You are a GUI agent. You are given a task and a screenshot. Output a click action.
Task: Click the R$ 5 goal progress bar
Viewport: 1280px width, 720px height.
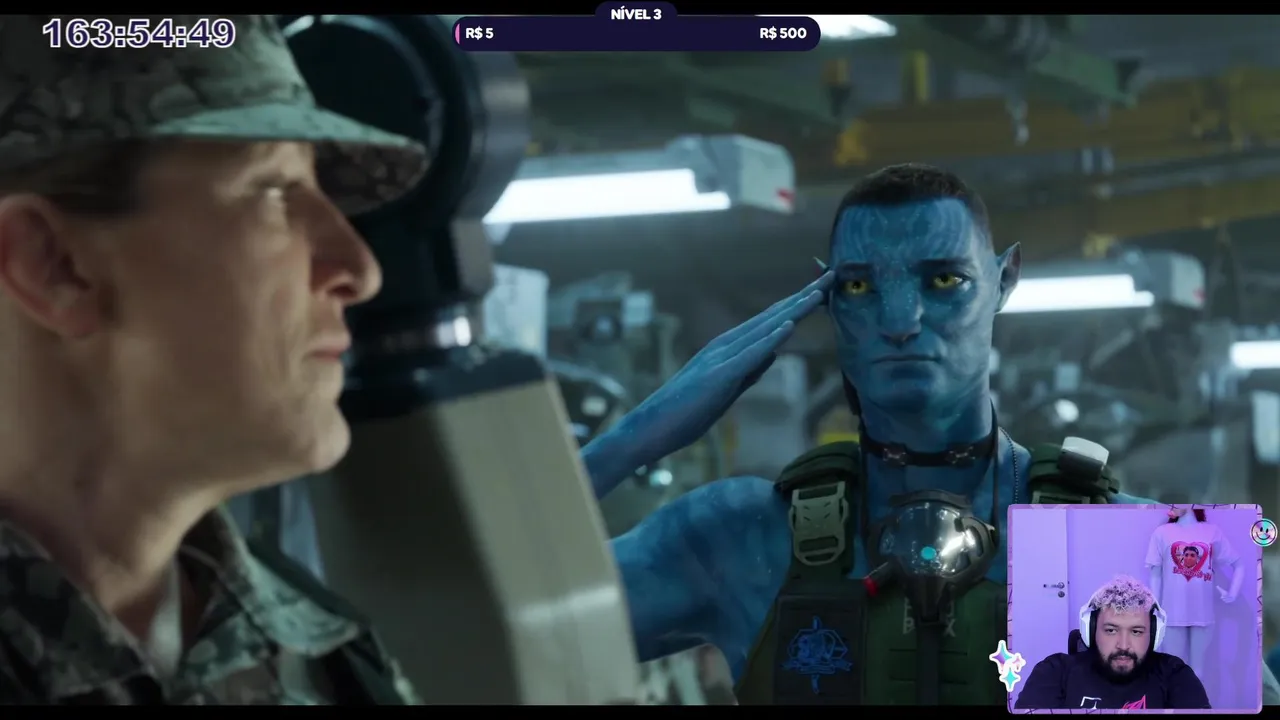coord(636,33)
